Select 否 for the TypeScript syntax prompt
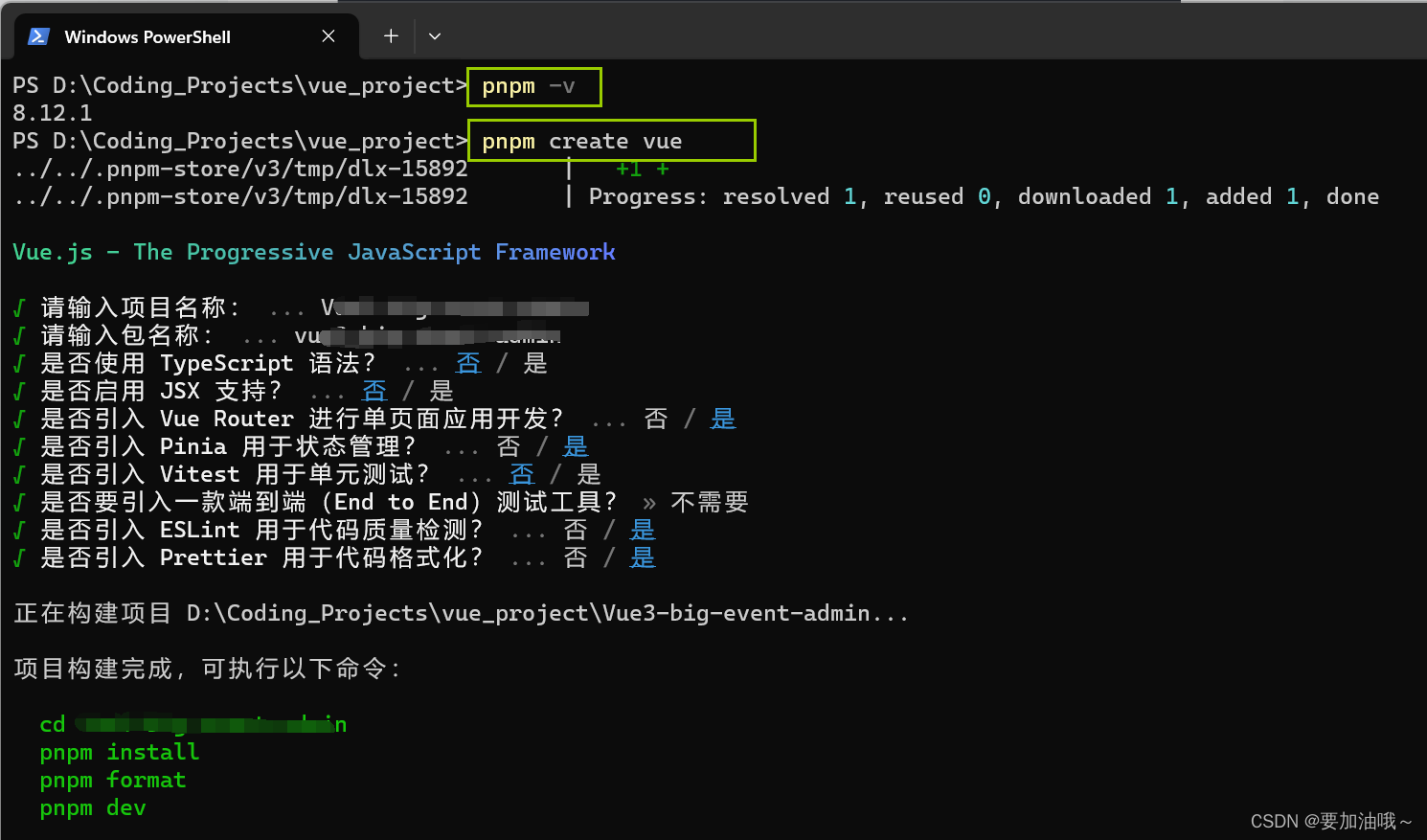 [468, 363]
